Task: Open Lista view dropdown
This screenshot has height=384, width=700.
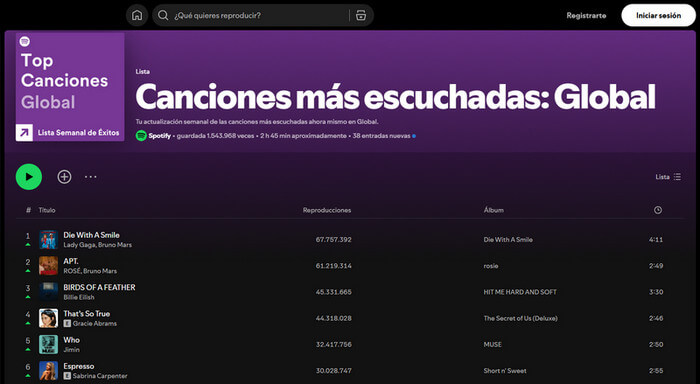Action: (x=668, y=177)
